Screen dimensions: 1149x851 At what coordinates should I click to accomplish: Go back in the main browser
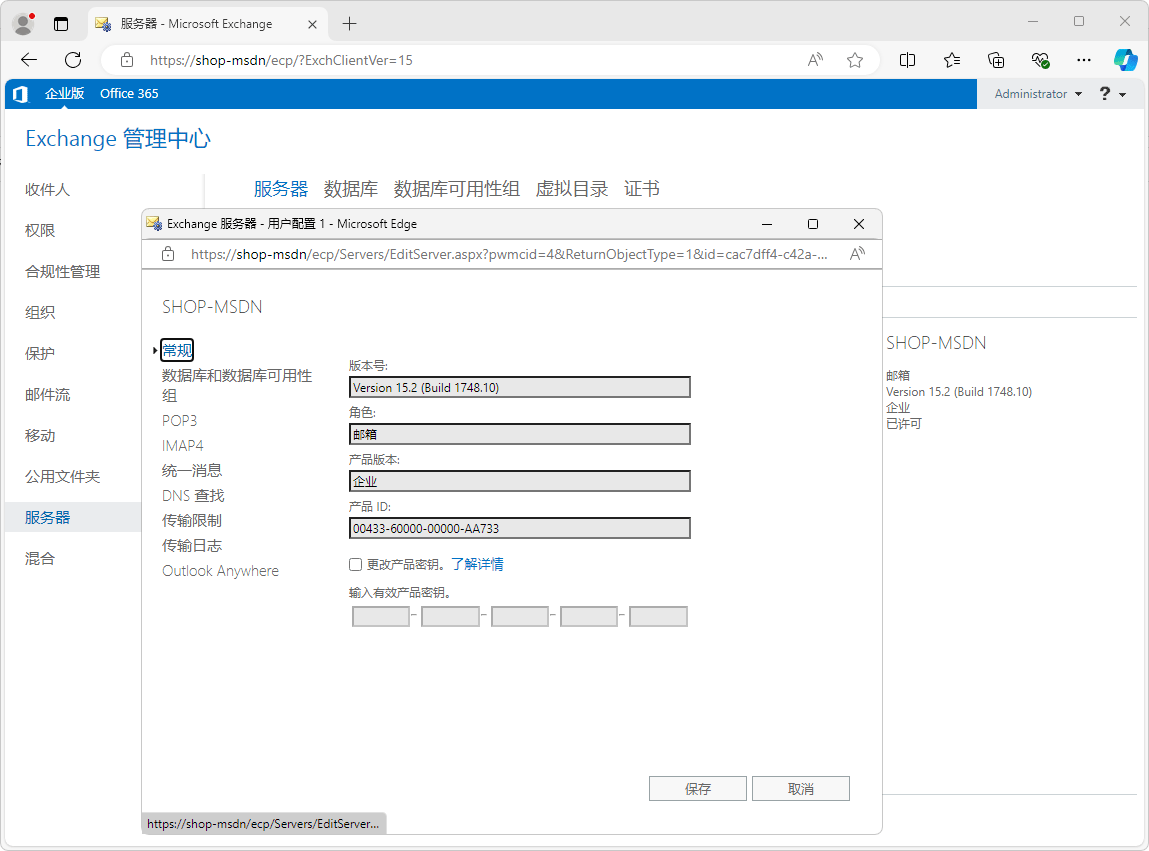(29, 60)
